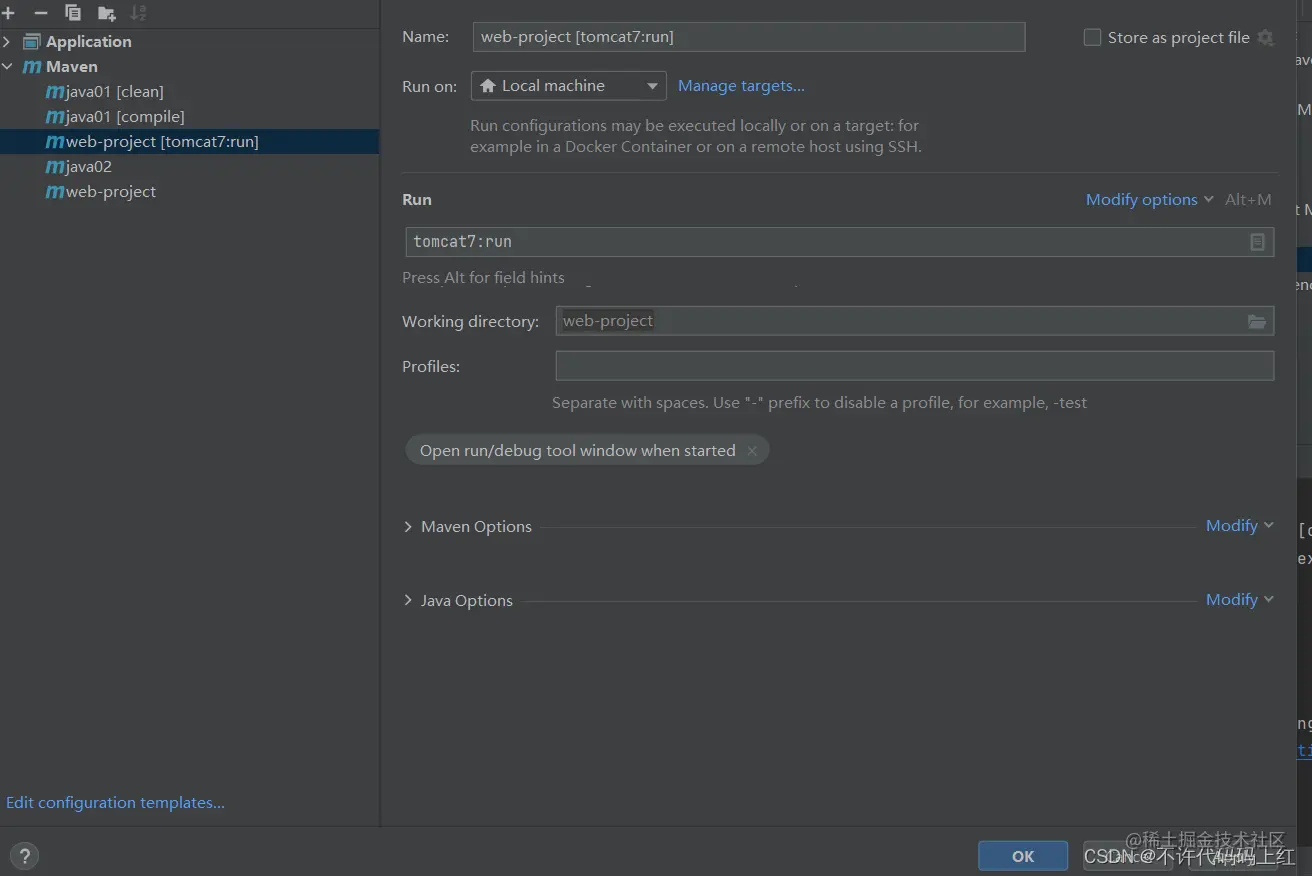Image resolution: width=1312 pixels, height=876 pixels.
Task: Click the browse folder icon in Working directory
Action: [x=1257, y=321]
